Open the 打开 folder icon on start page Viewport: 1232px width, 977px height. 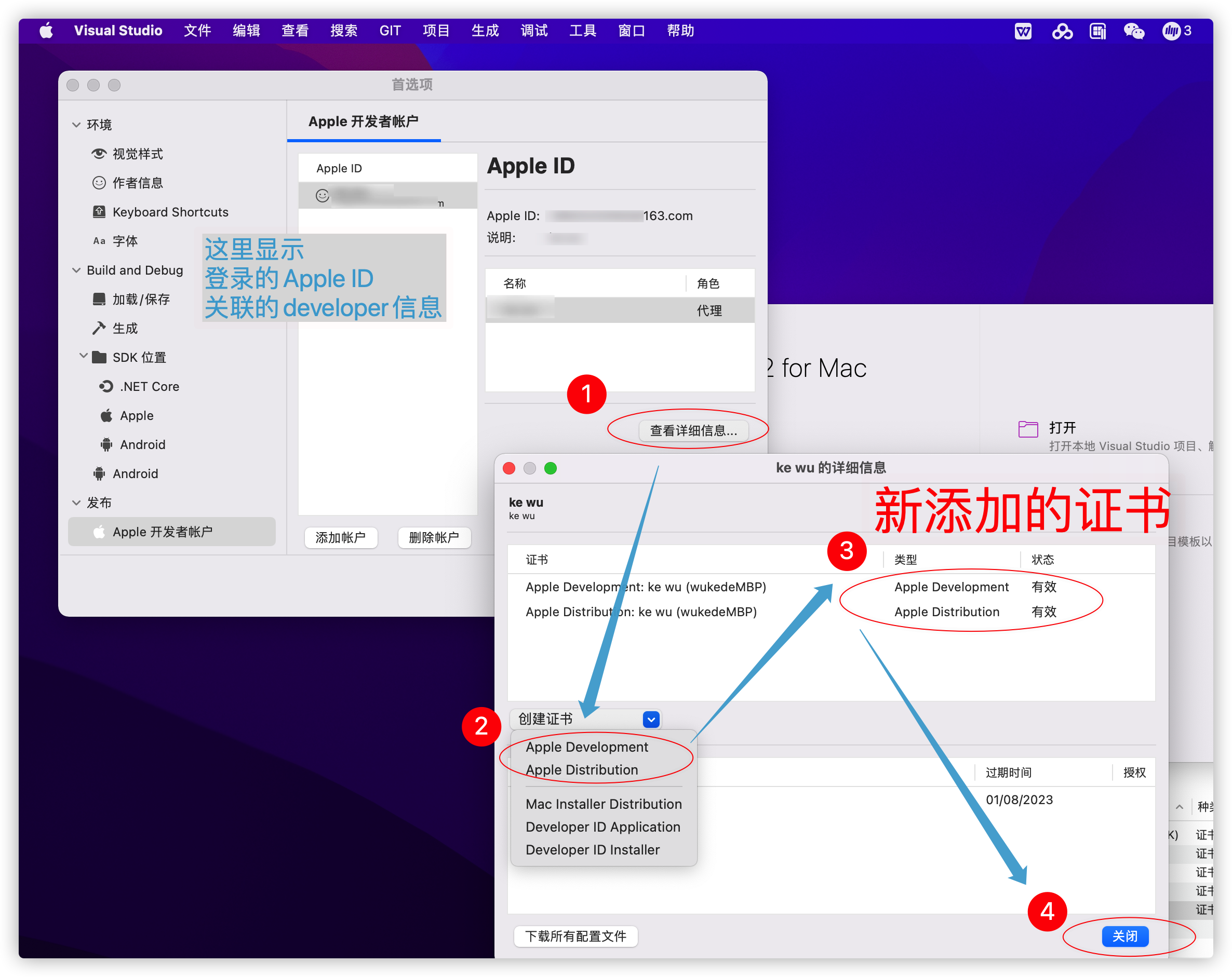point(1028,428)
